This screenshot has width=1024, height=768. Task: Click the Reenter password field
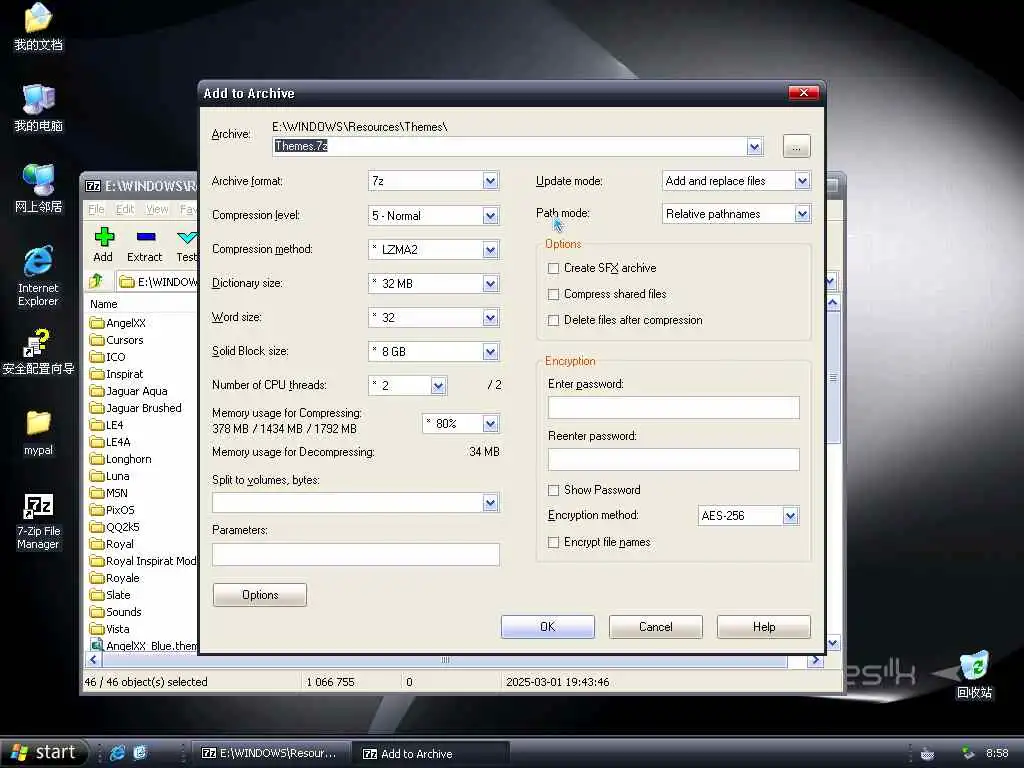click(673, 459)
